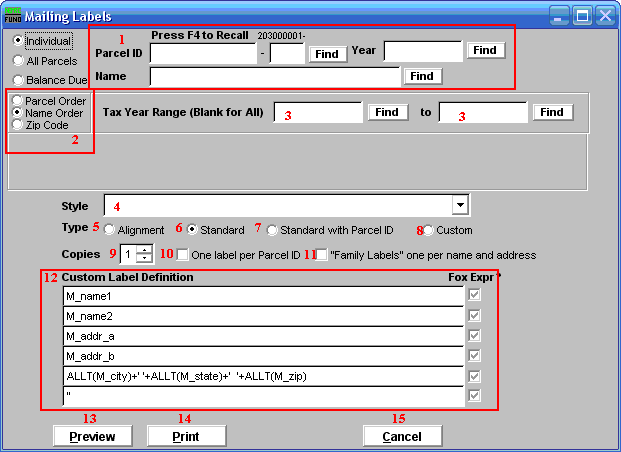This screenshot has width=621, height=452.
Task: Select the Alignment label type
Action: [109, 230]
